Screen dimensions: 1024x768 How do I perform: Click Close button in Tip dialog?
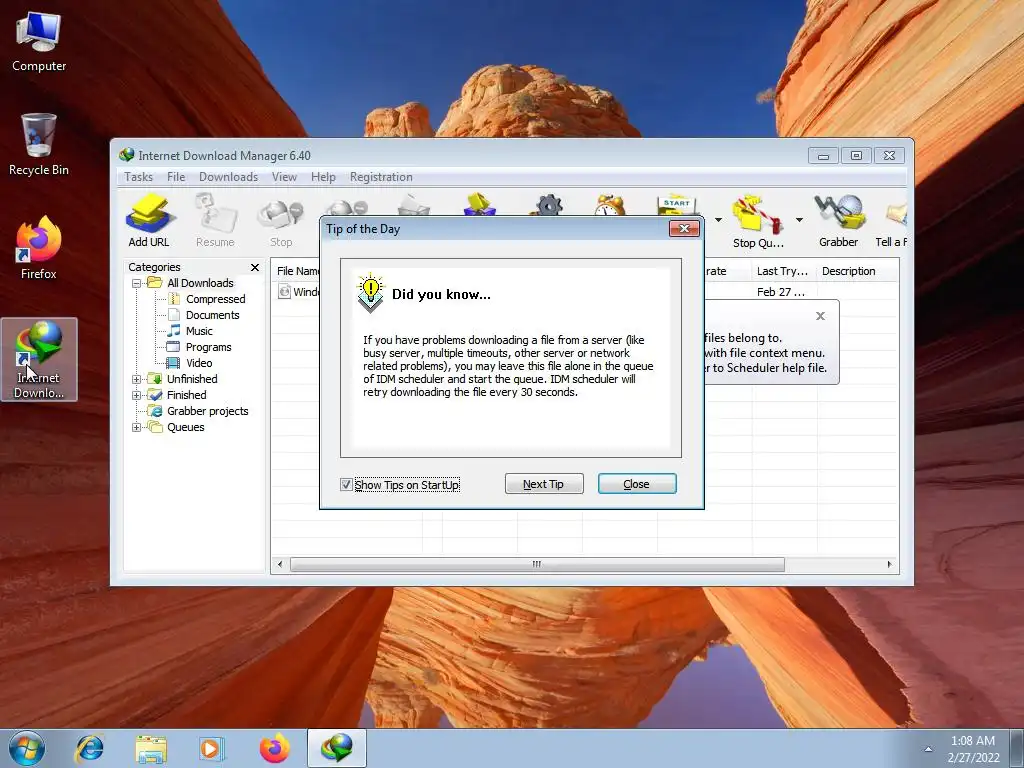[x=637, y=484]
